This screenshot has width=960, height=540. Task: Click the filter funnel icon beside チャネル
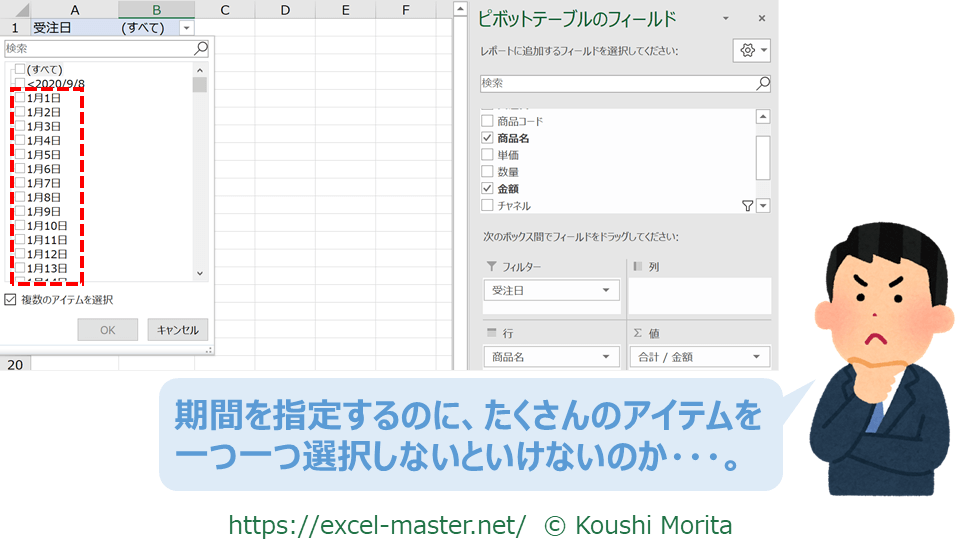coord(747,205)
